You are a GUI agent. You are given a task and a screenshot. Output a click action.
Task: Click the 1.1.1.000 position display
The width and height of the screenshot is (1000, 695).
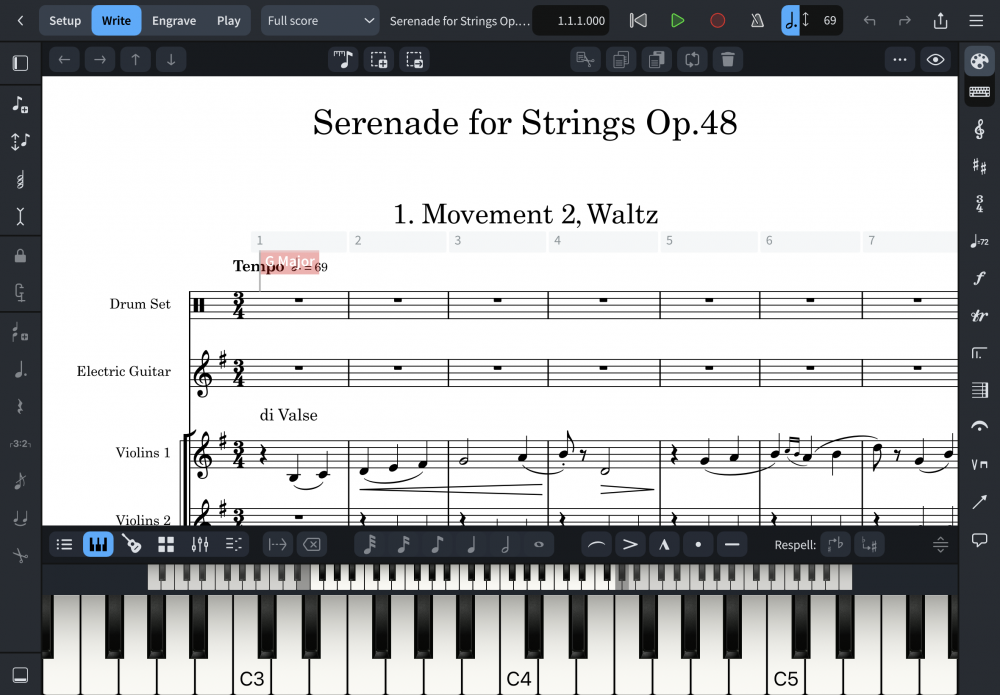tap(571, 20)
